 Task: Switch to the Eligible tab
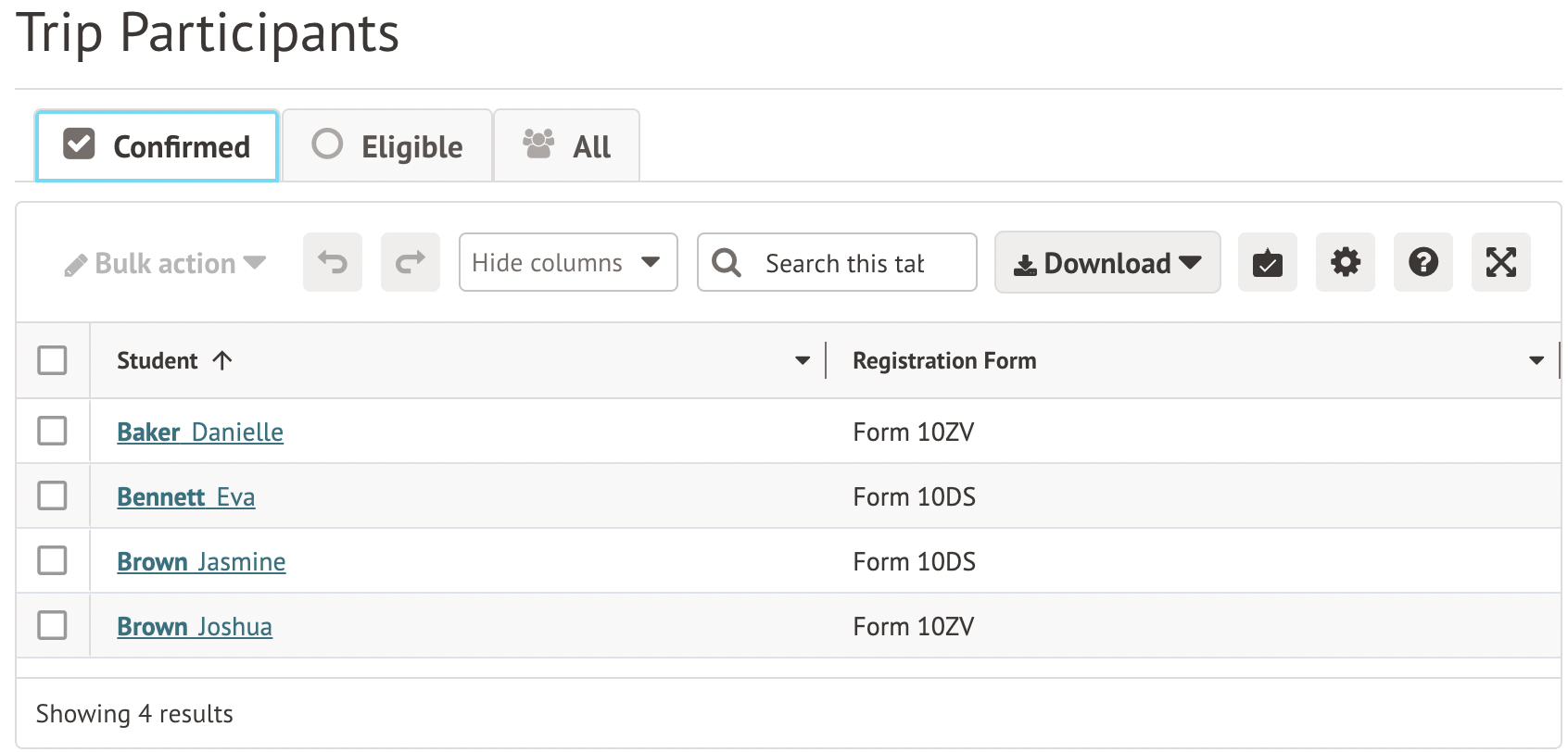tap(387, 146)
